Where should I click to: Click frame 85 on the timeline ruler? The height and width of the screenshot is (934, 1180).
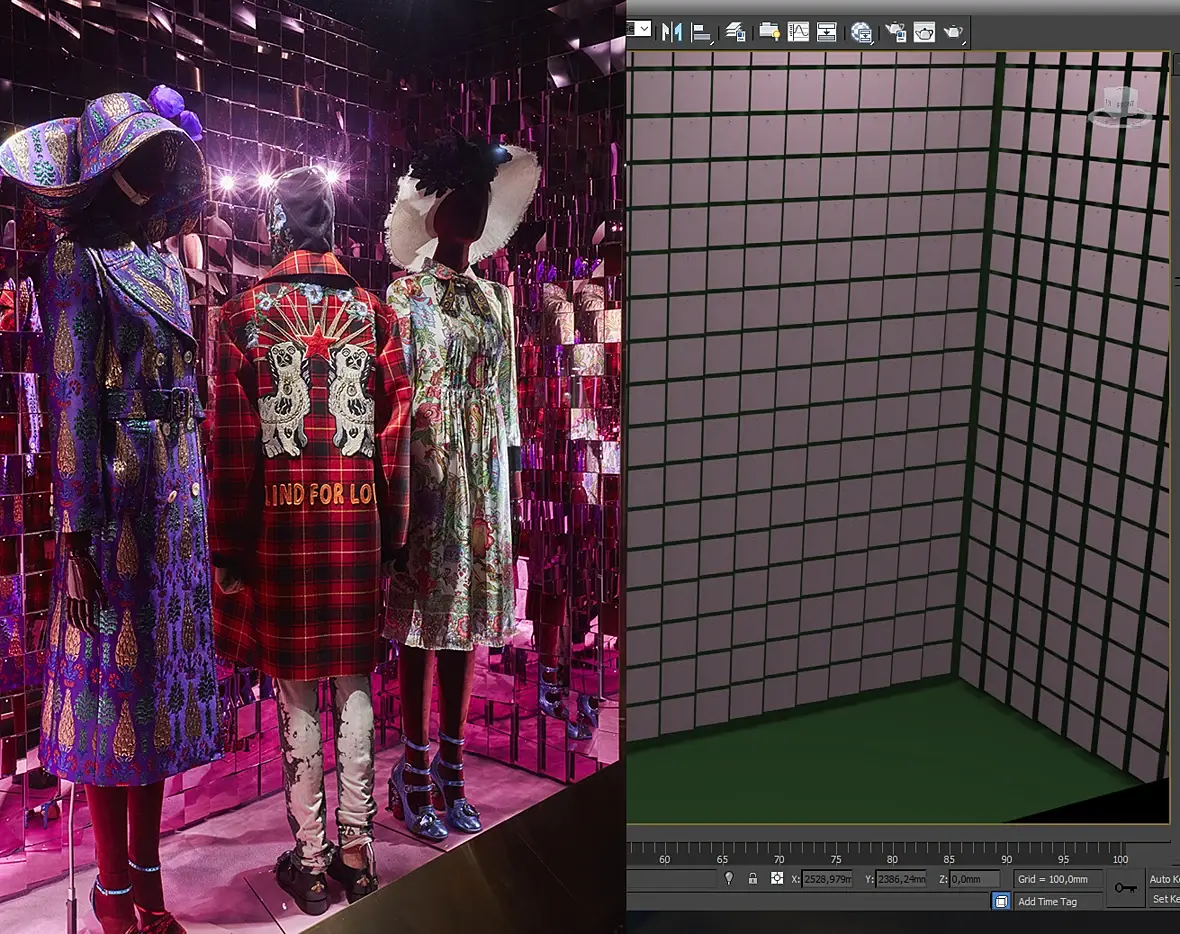click(949, 859)
